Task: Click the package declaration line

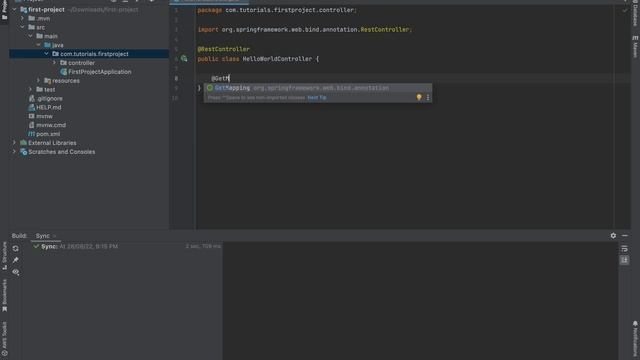Action: click(277, 10)
